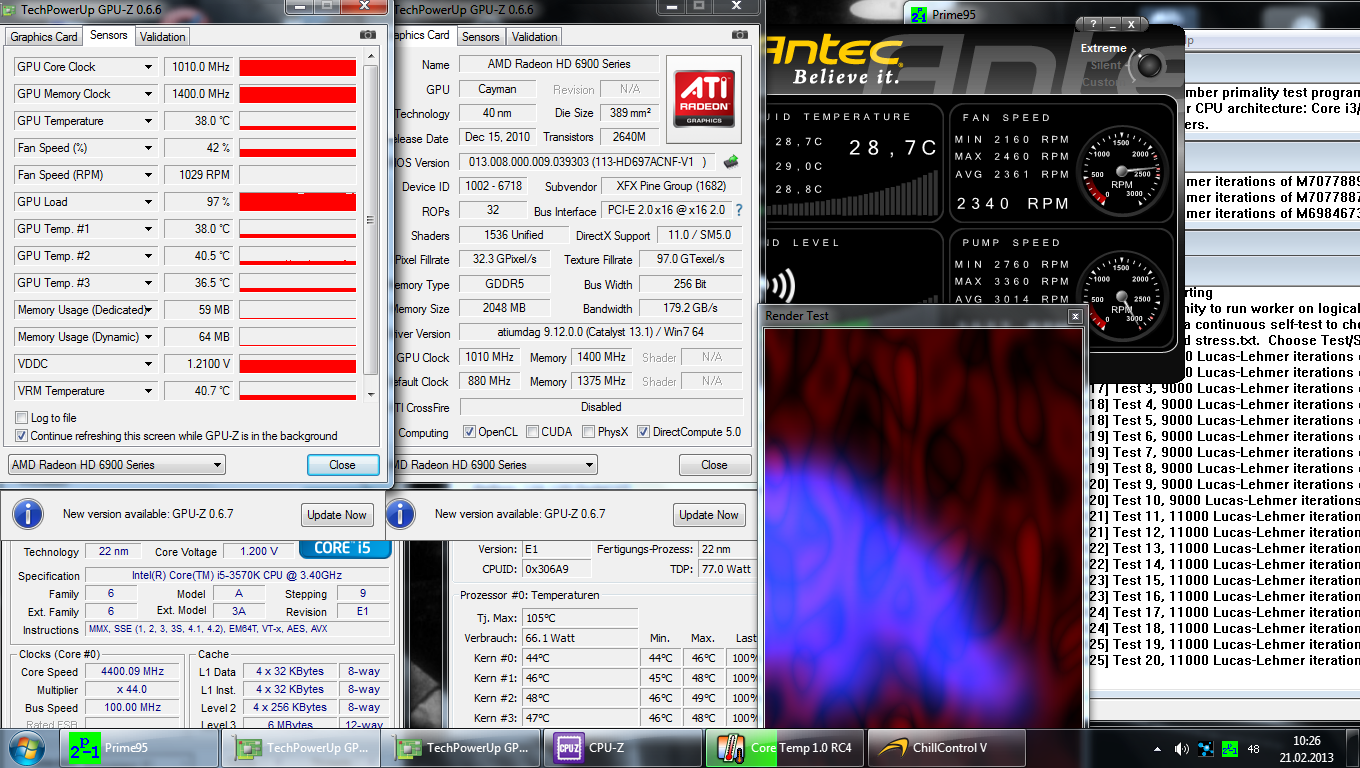Expand the GPU Core Clock sensor dropdown
The width and height of the screenshot is (1360, 768).
click(x=148, y=67)
